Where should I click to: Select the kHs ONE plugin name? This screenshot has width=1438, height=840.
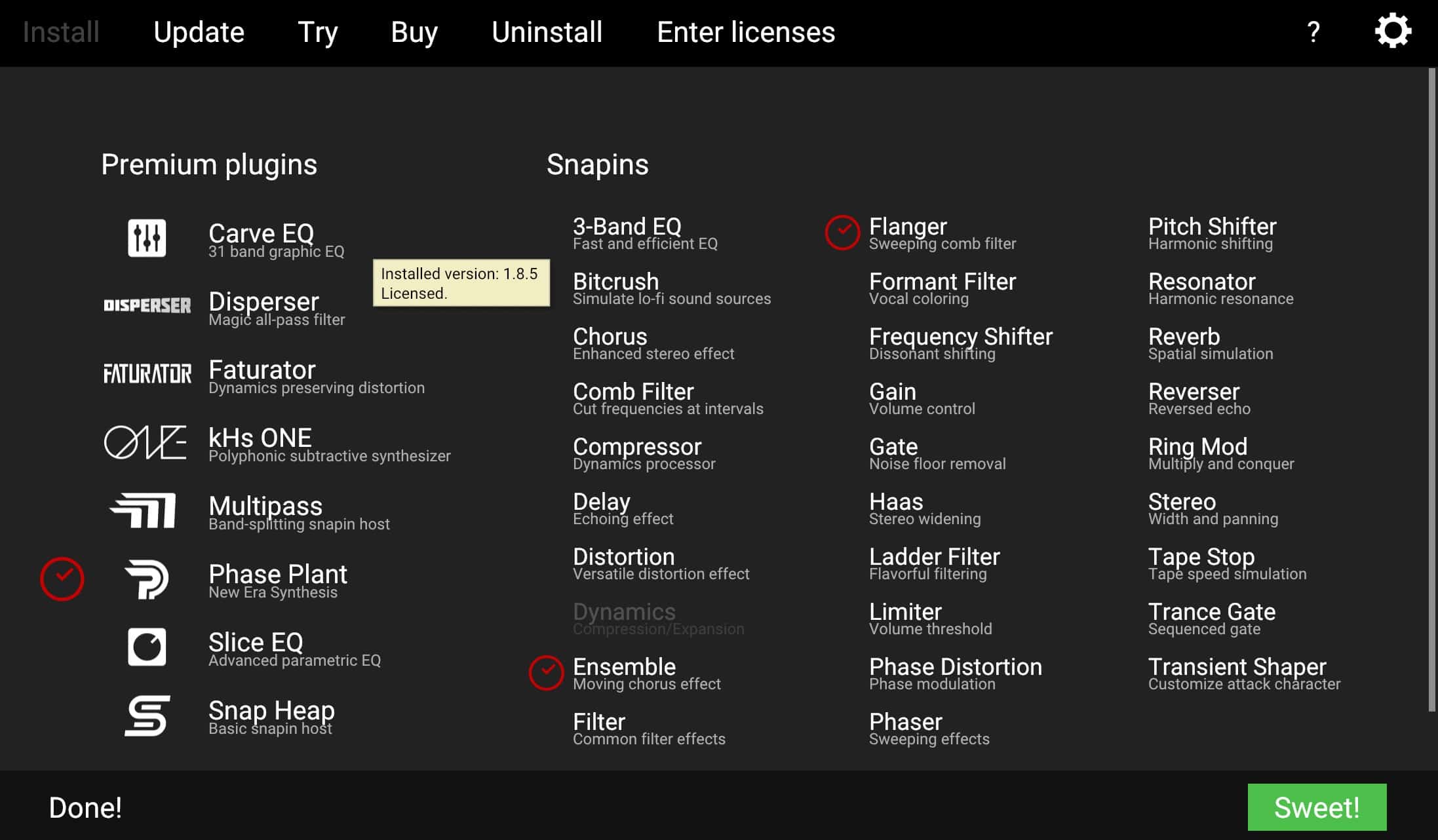point(260,438)
